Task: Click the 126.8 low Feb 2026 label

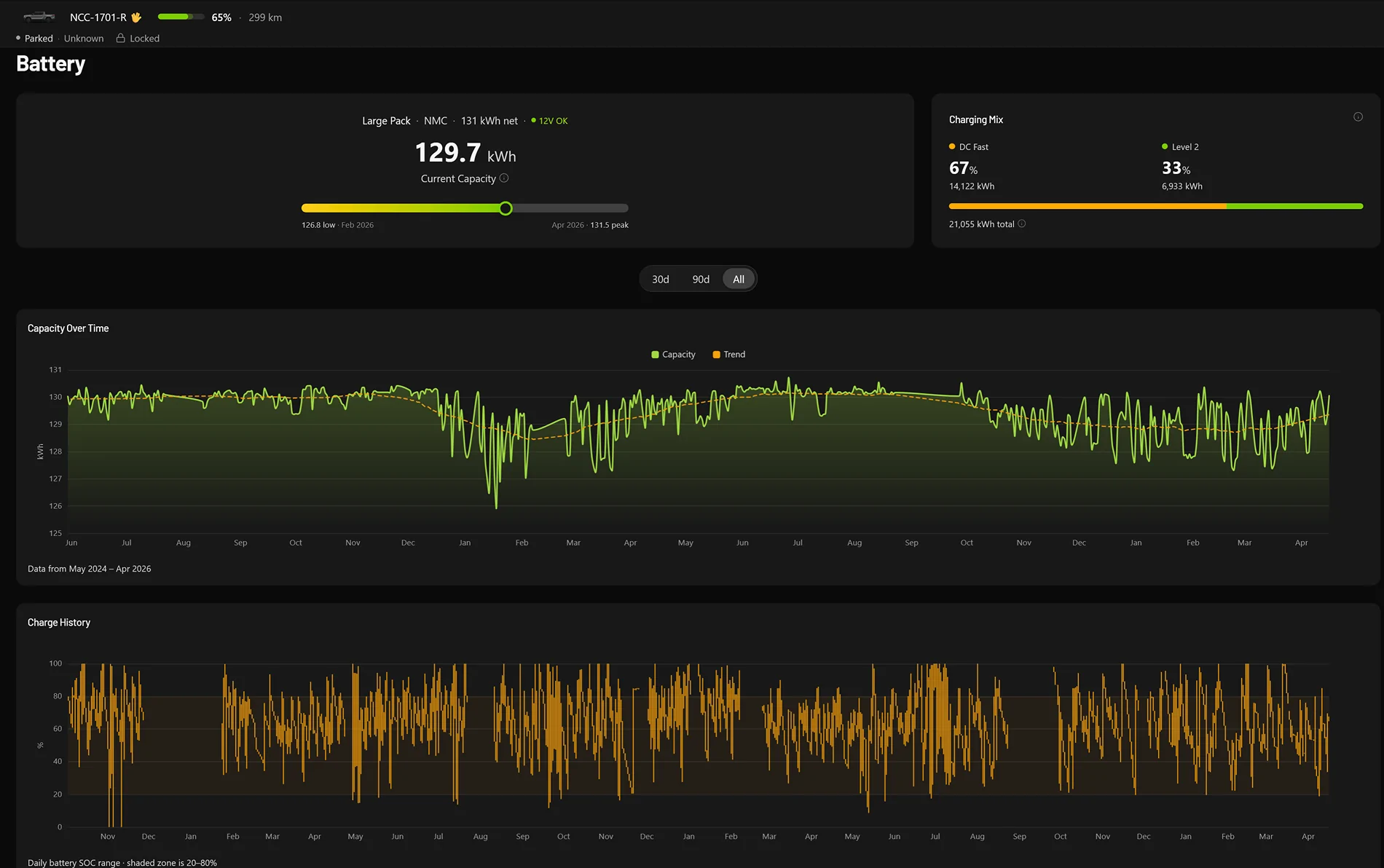Action: click(x=337, y=225)
